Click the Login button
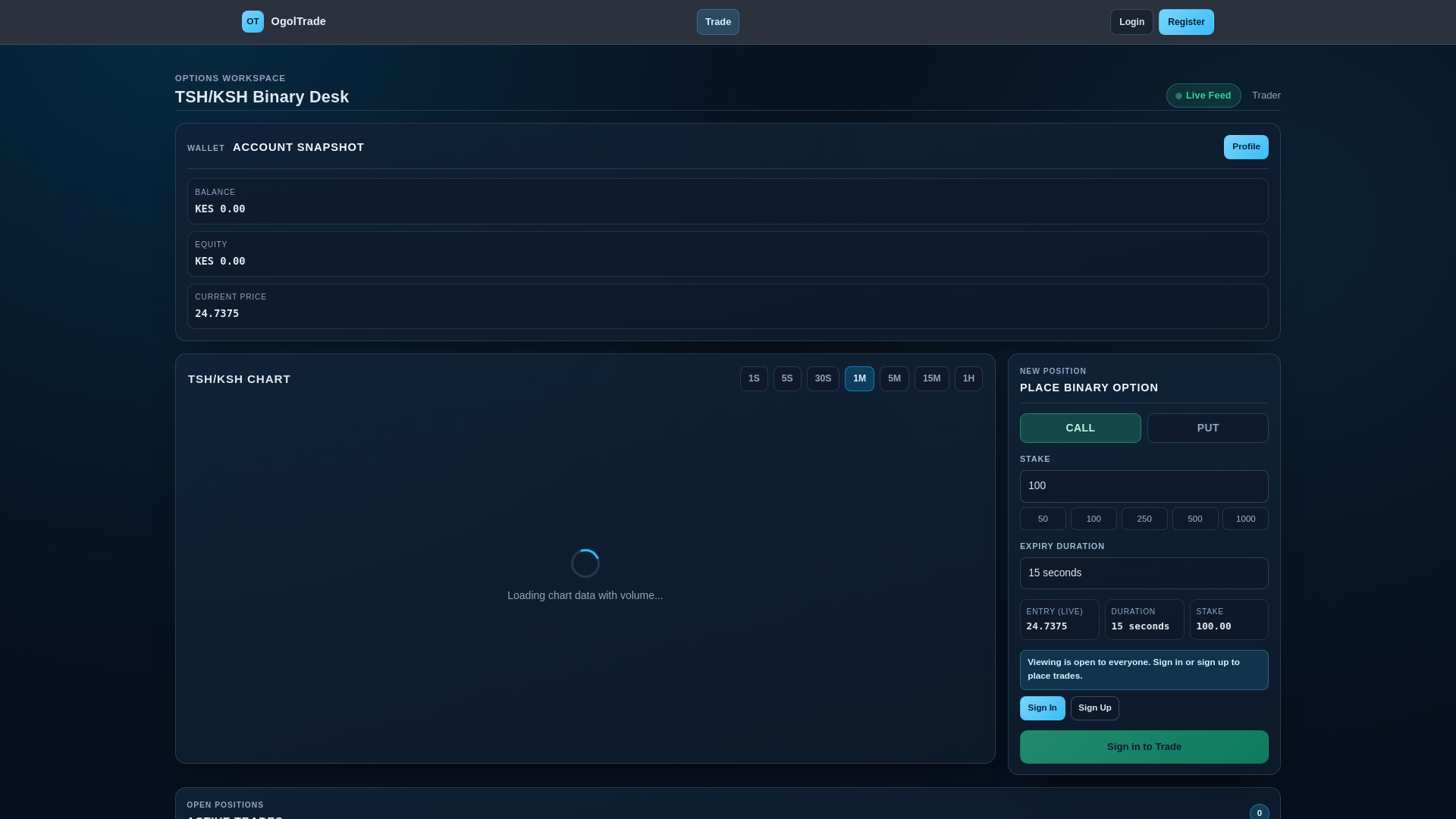 click(1131, 22)
